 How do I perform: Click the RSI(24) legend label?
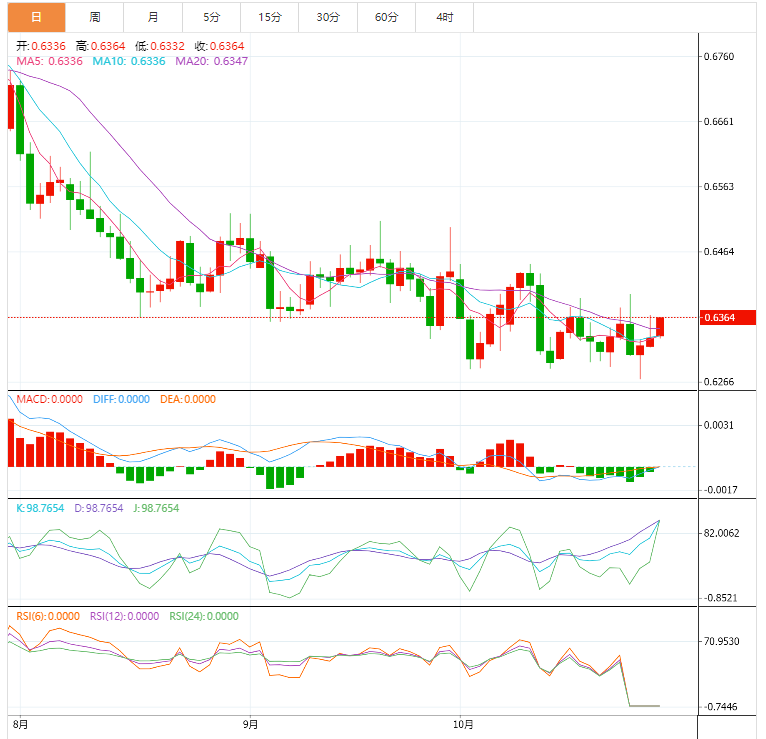pos(204,616)
